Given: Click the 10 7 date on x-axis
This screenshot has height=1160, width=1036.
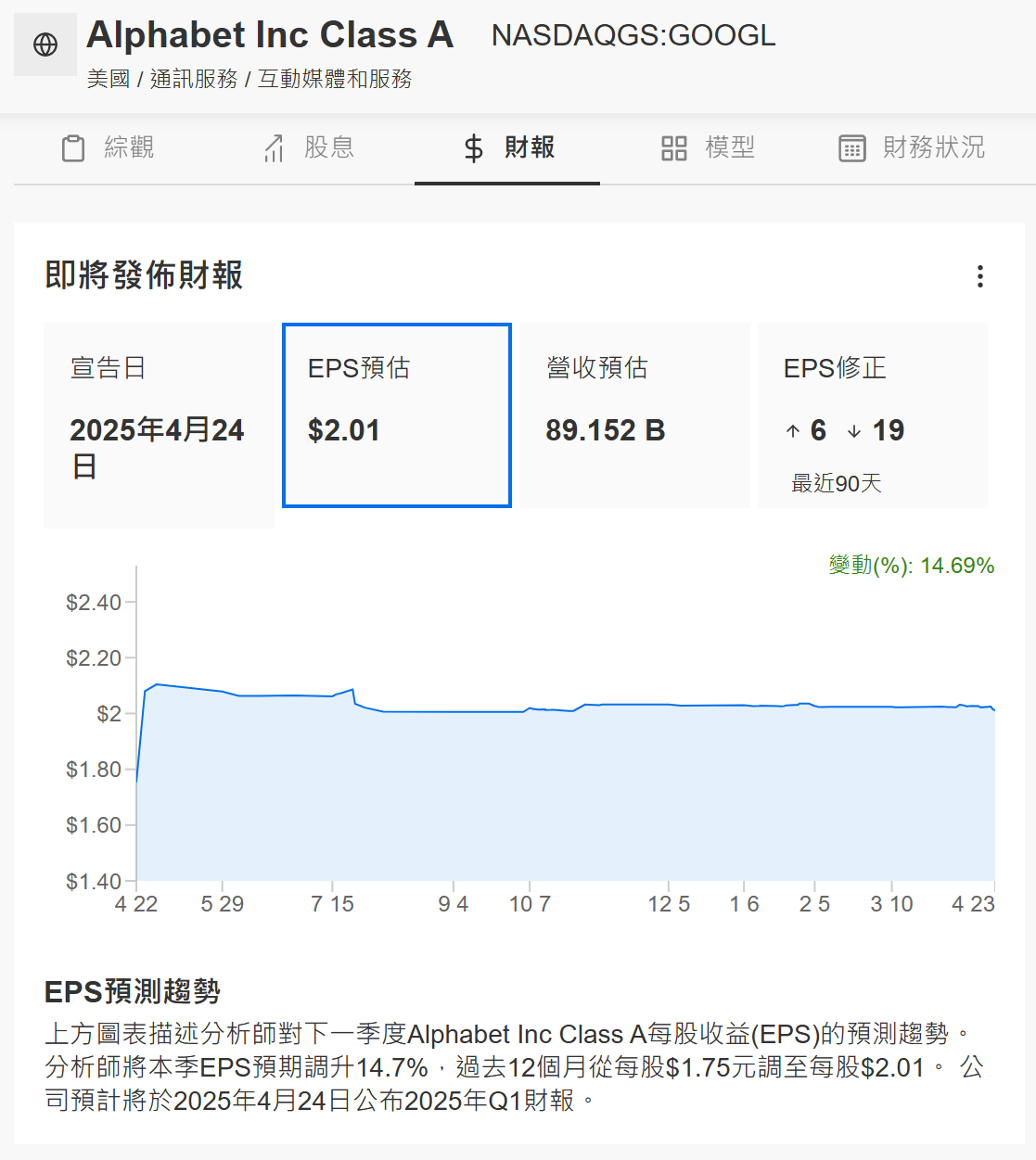Looking at the screenshot, I should [531, 904].
